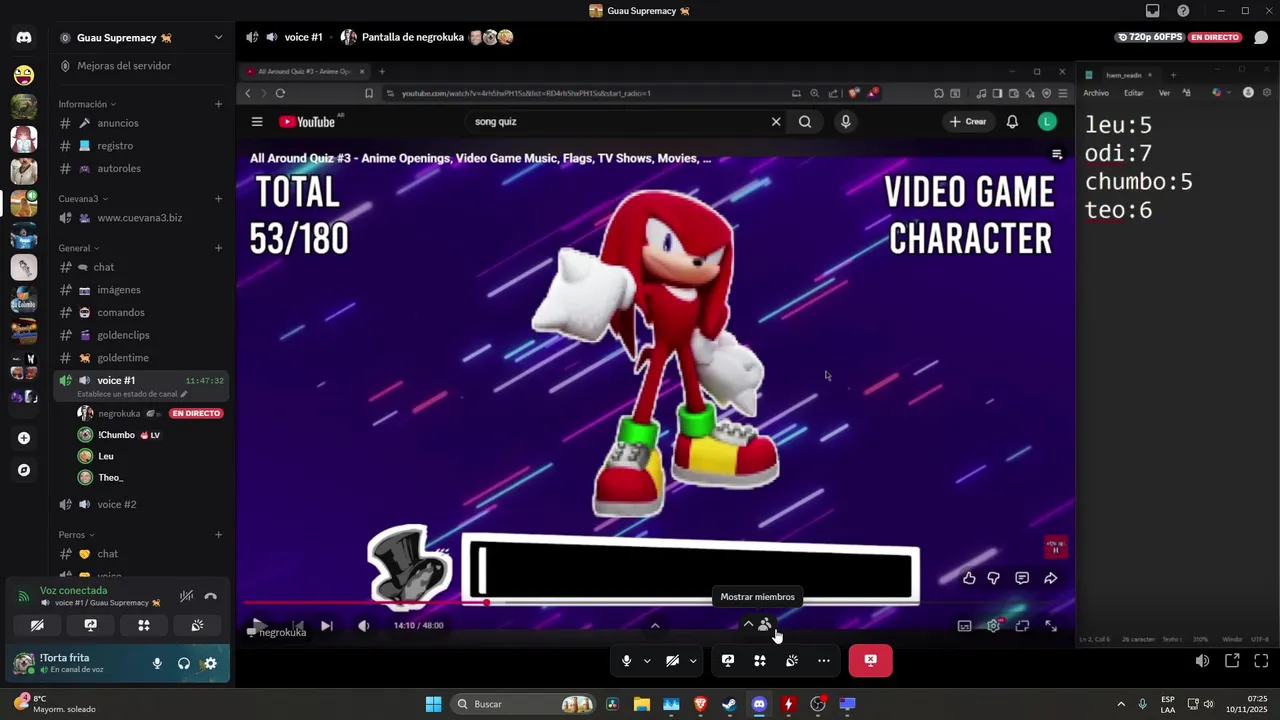1280x720 pixels.
Task: Open YouTube notifications bell
Action: pyautogui.click(x=1012, y=122)
